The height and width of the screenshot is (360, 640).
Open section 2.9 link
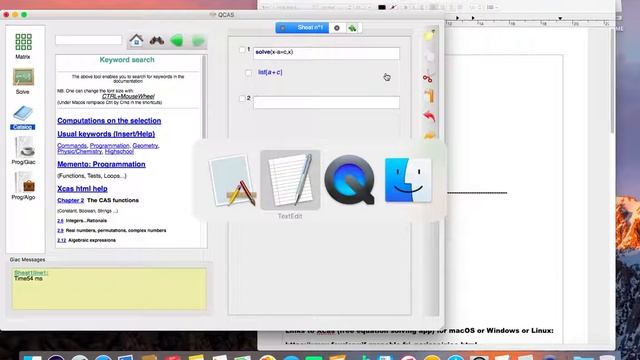(60, 231)
